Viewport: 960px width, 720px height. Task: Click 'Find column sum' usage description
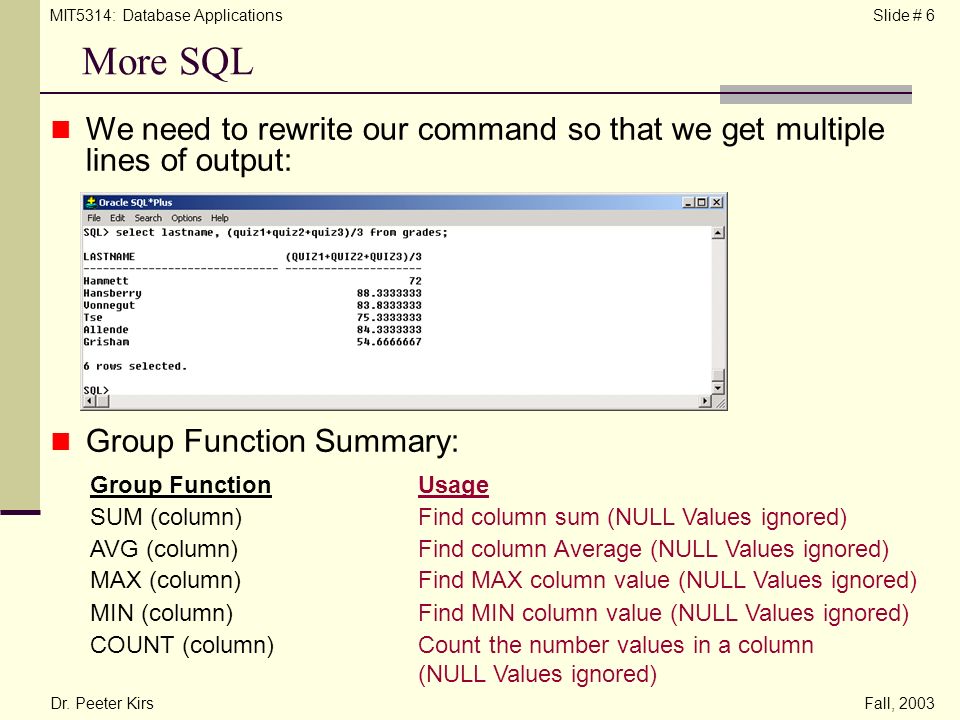point(632,518)
